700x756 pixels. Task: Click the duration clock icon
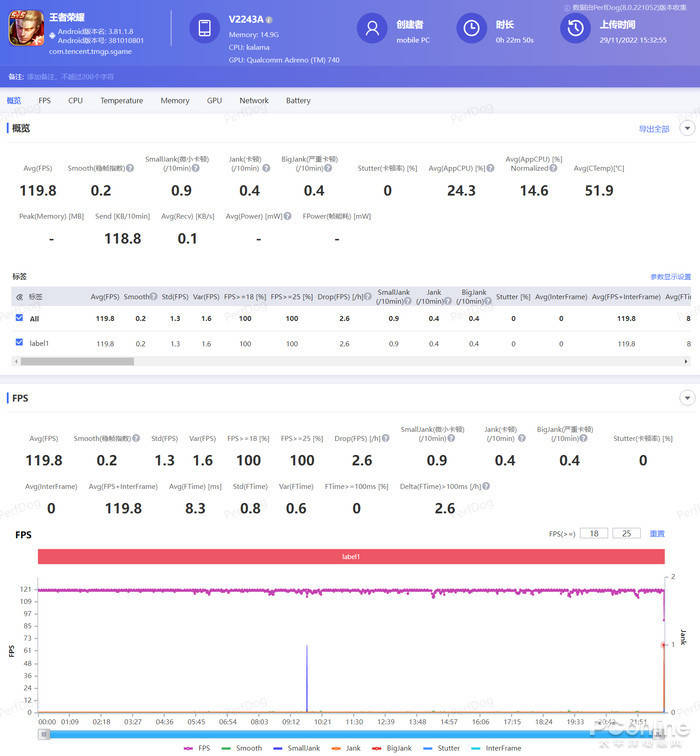[x=469, y=29]
